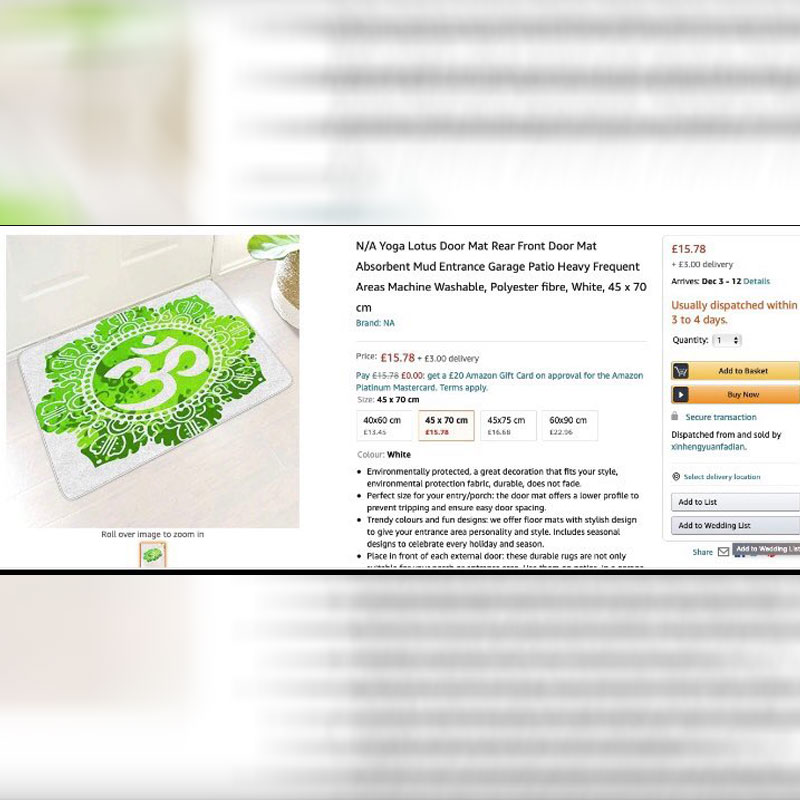Open the Brand: NA link
Screen dimensions: 800x800
[x=375, y=323]
